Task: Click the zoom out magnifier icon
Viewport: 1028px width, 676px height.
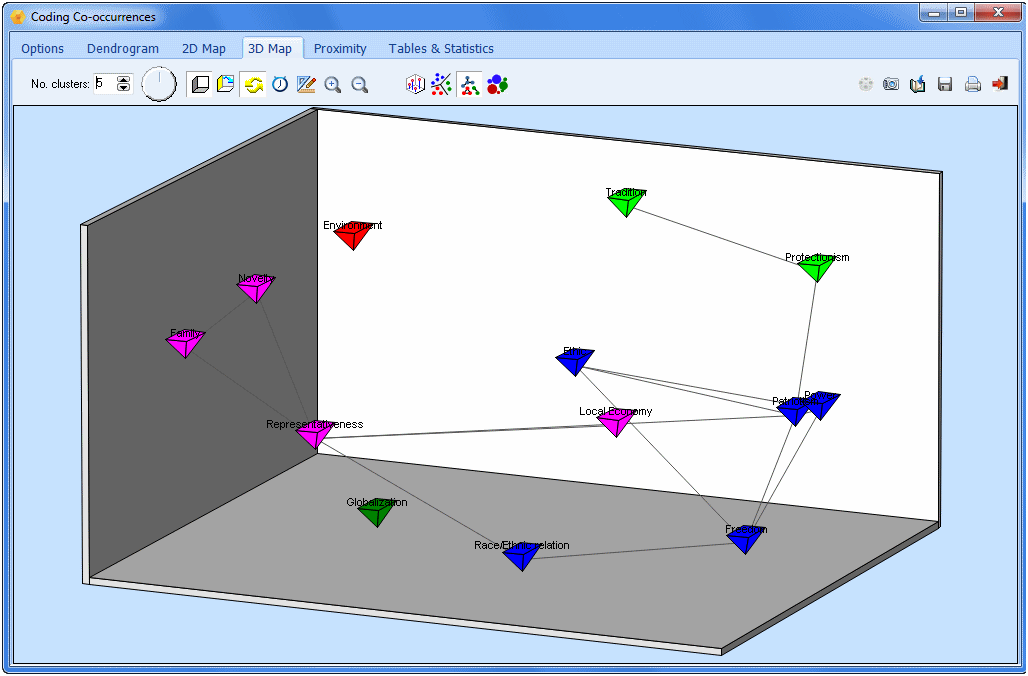Action: click(x=360, y=85)
